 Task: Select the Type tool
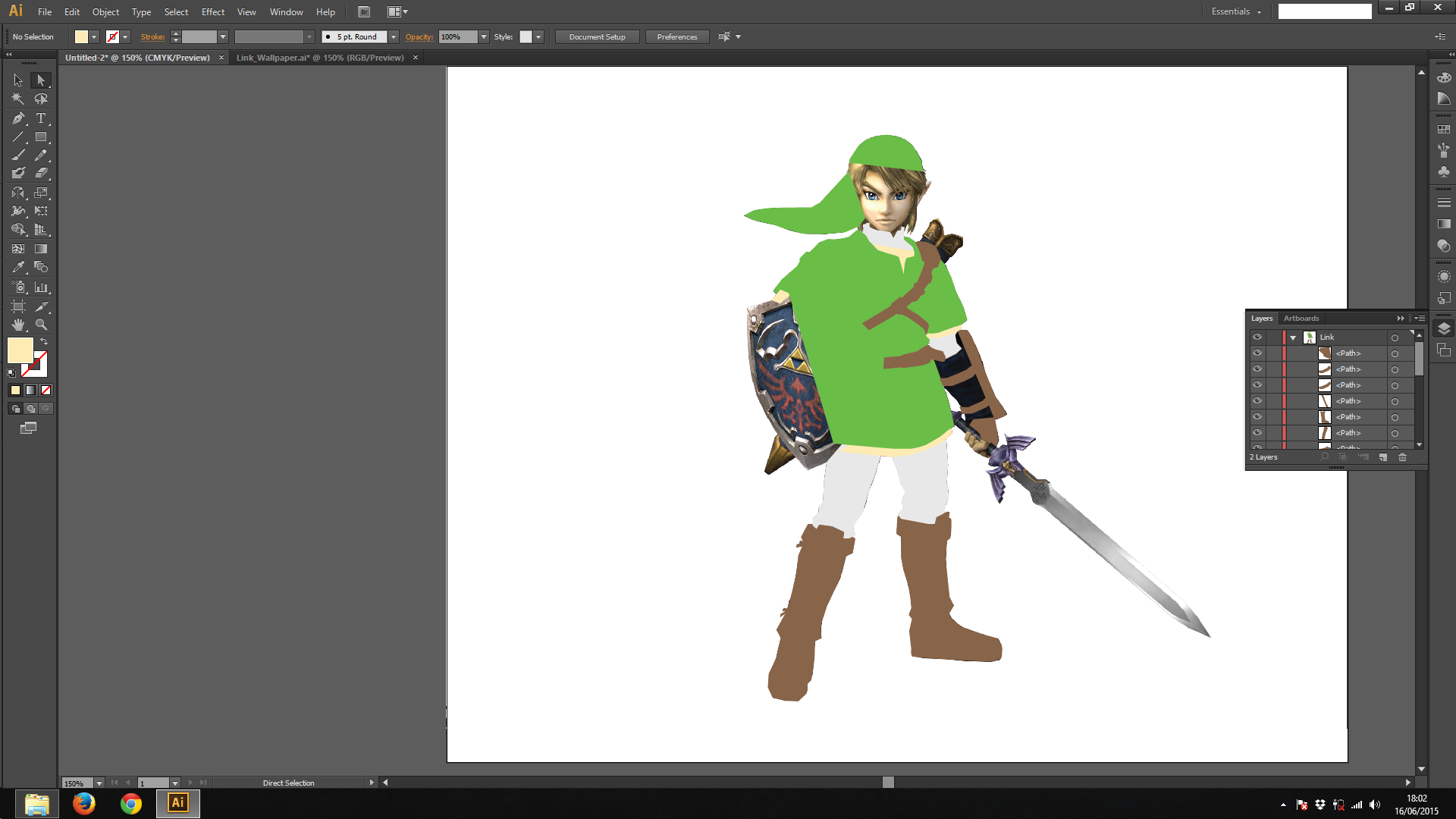coord(41,118)
